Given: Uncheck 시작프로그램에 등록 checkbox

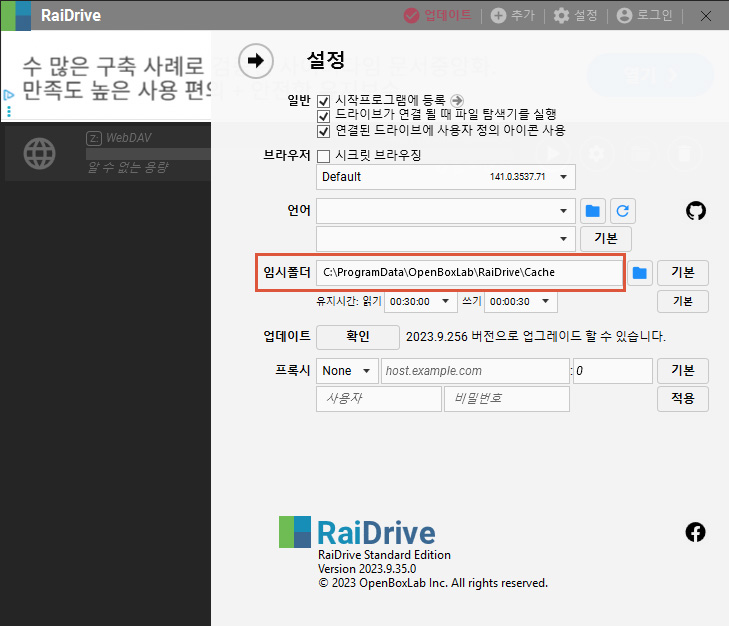Looking at the screenshot, I should point(324,101).
